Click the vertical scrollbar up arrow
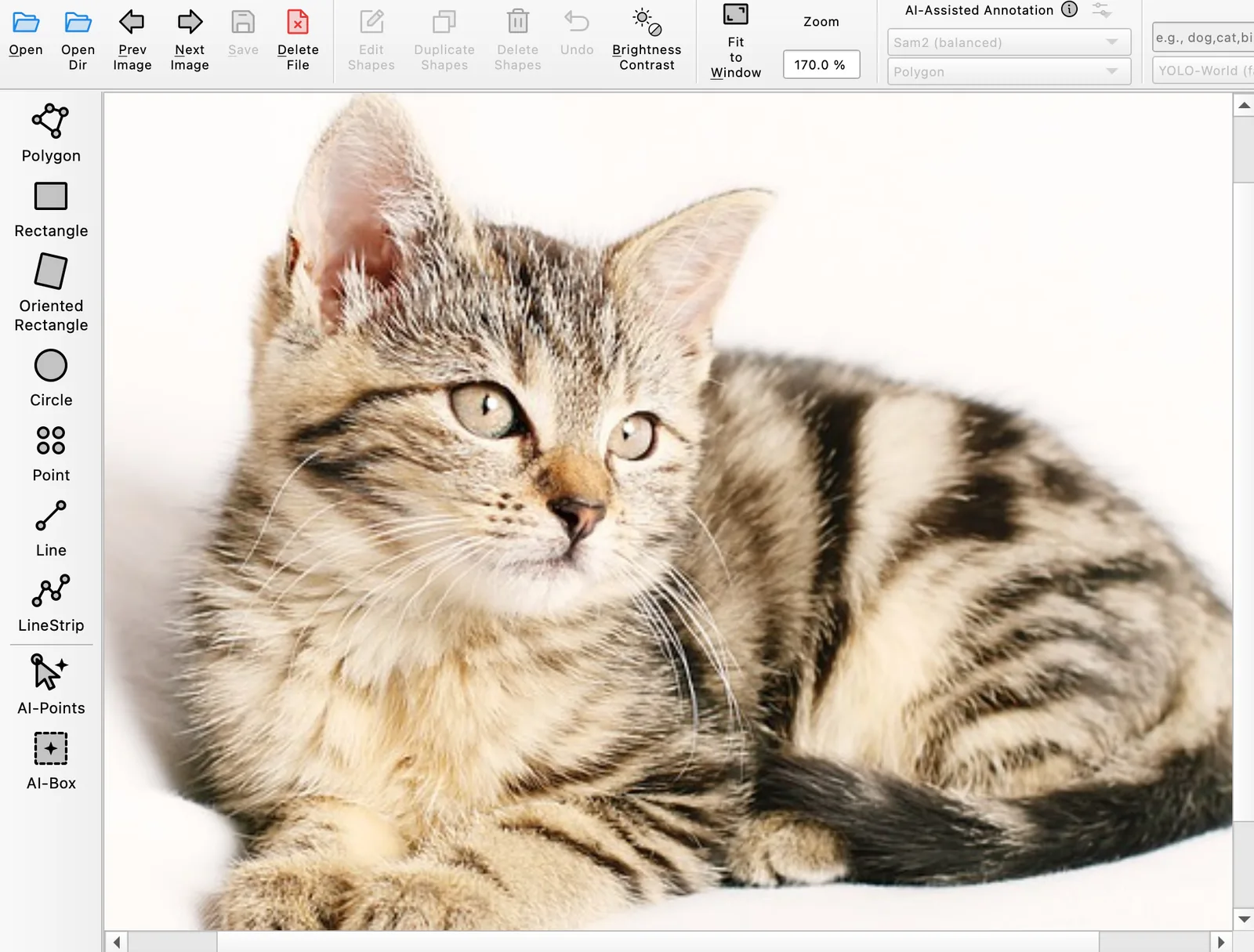The height and width of the screenshot is (952, 1254). [x=1244, y=105]
